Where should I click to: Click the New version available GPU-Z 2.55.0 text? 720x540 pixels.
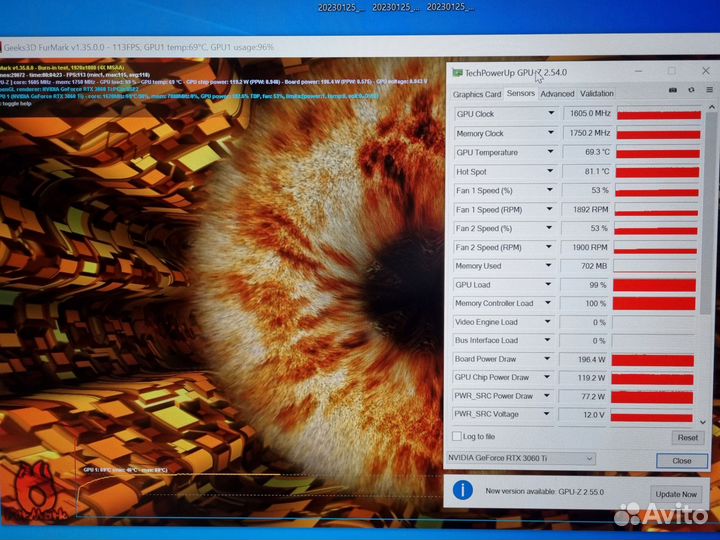click(x=545, y=491)
